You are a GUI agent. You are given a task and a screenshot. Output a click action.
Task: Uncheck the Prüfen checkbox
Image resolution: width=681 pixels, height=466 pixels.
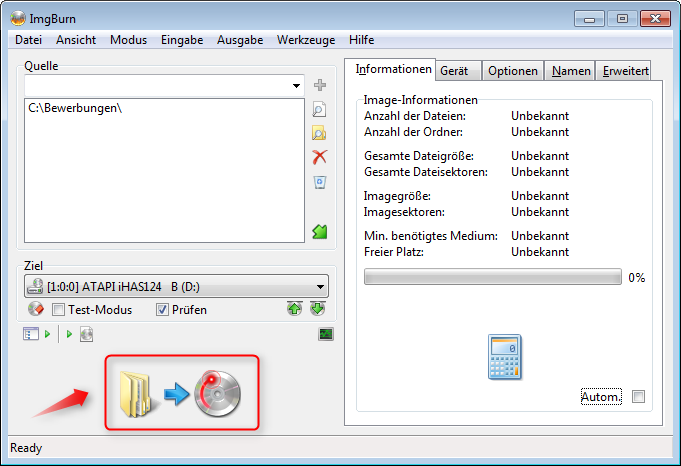pos(163,310)
